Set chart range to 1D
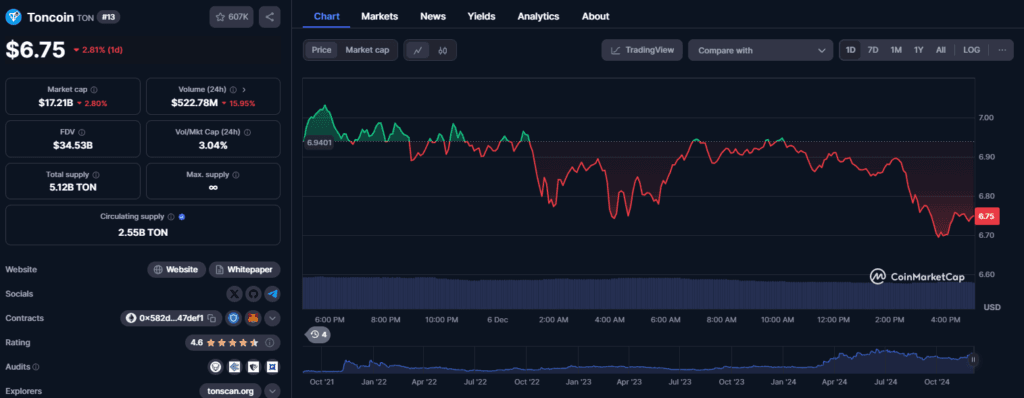This screenshot has width=1024, height=398. (851, 50)
